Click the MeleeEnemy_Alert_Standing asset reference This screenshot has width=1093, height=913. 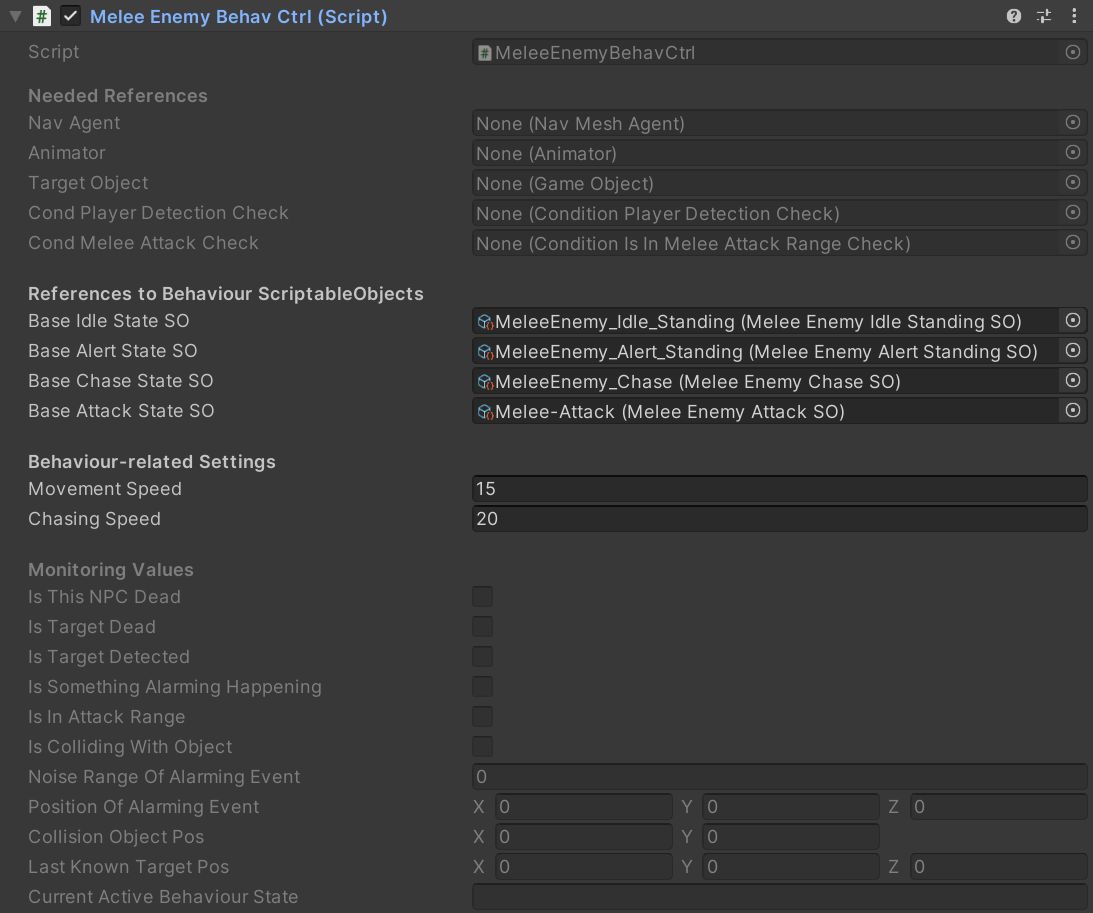click(x=765, y=351)
